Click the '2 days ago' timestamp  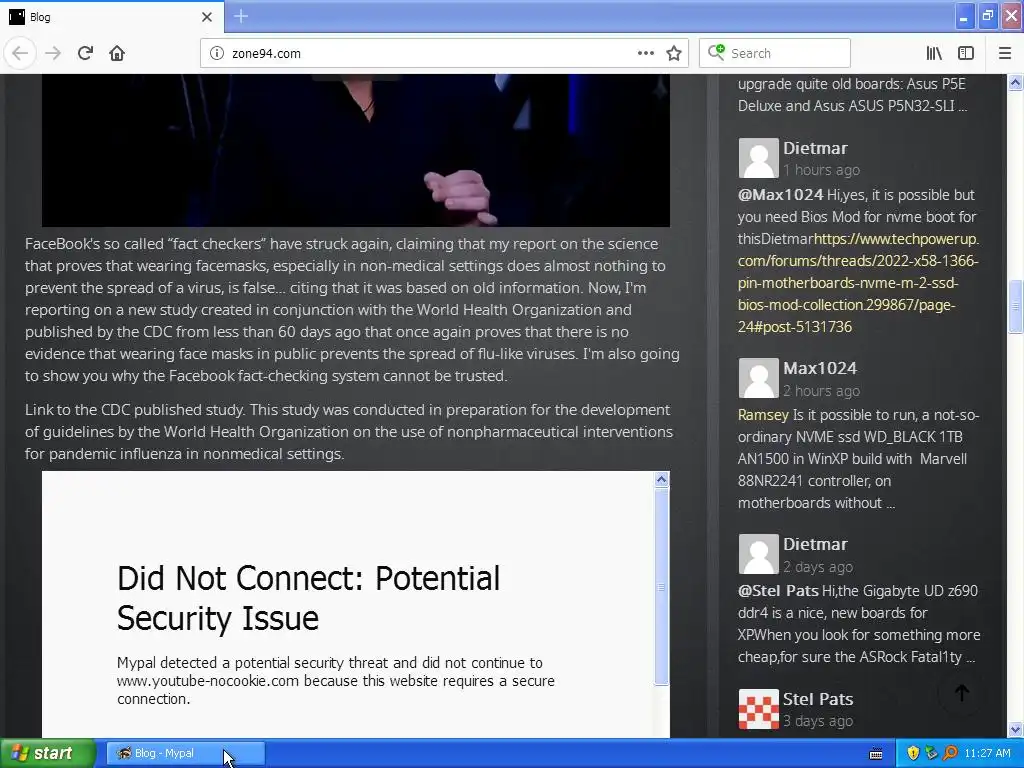click(818, 567)
